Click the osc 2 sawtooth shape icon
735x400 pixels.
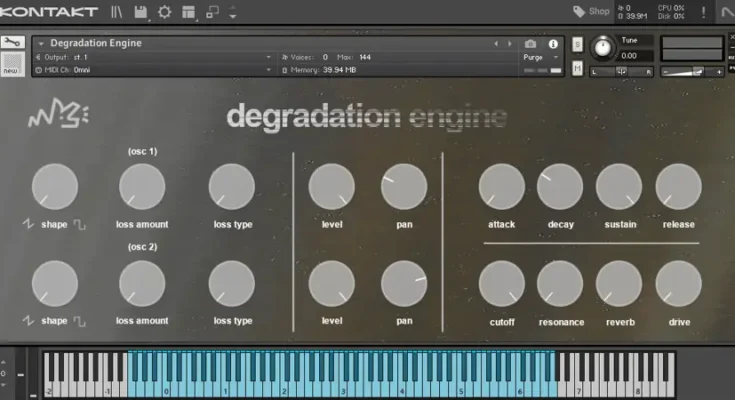28,321
